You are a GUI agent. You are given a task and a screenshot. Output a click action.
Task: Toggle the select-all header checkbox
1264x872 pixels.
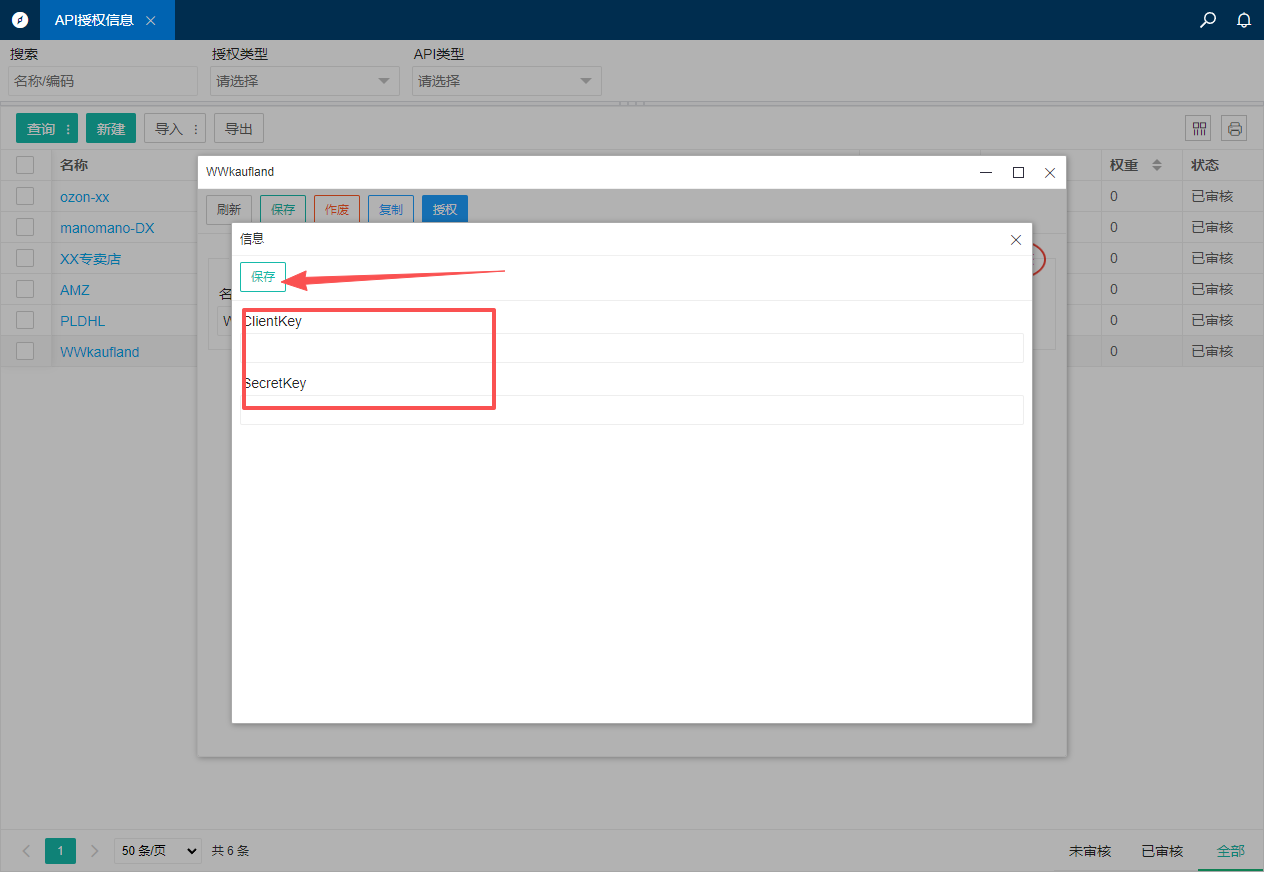[x=25, y=165]
